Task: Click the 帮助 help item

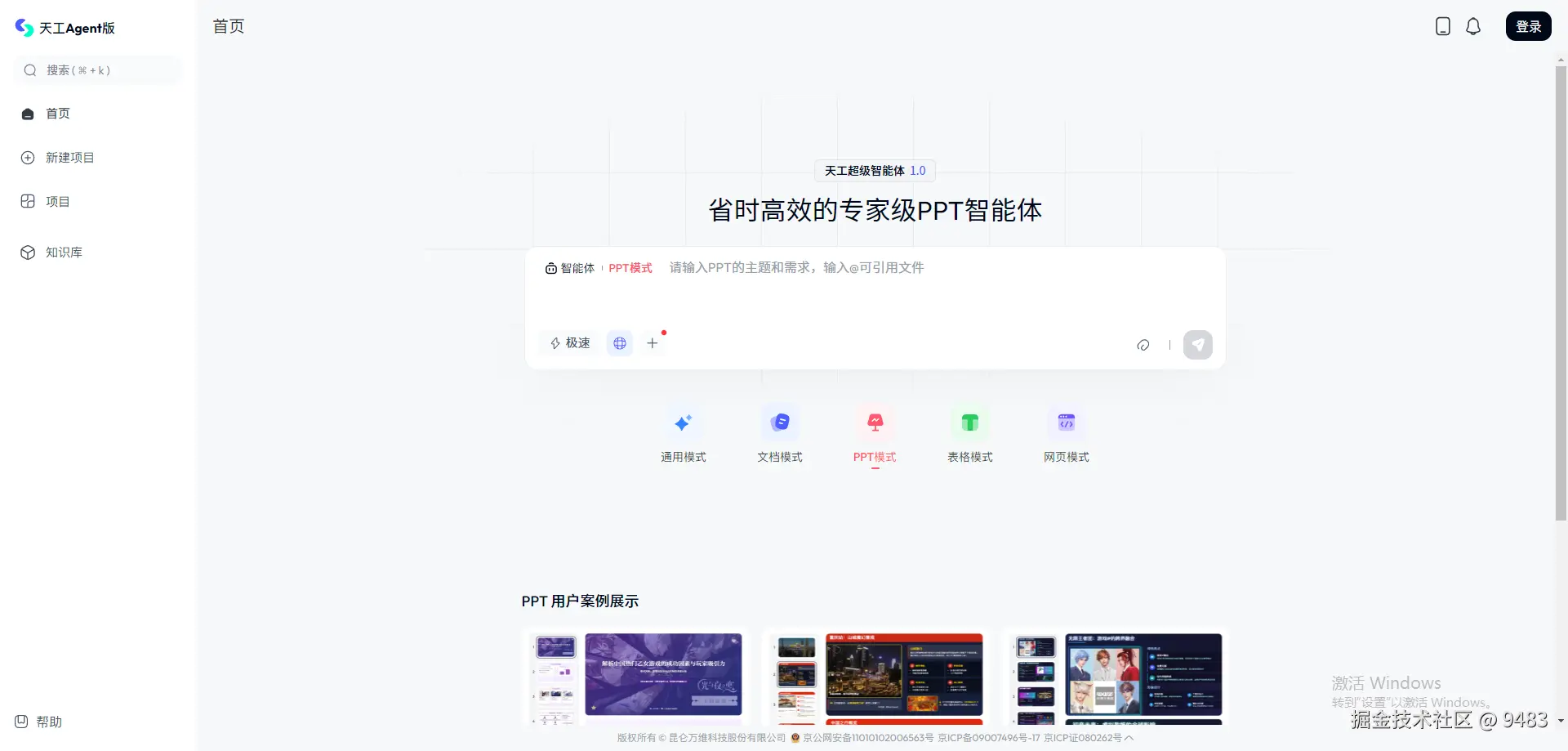Action: 38,722
